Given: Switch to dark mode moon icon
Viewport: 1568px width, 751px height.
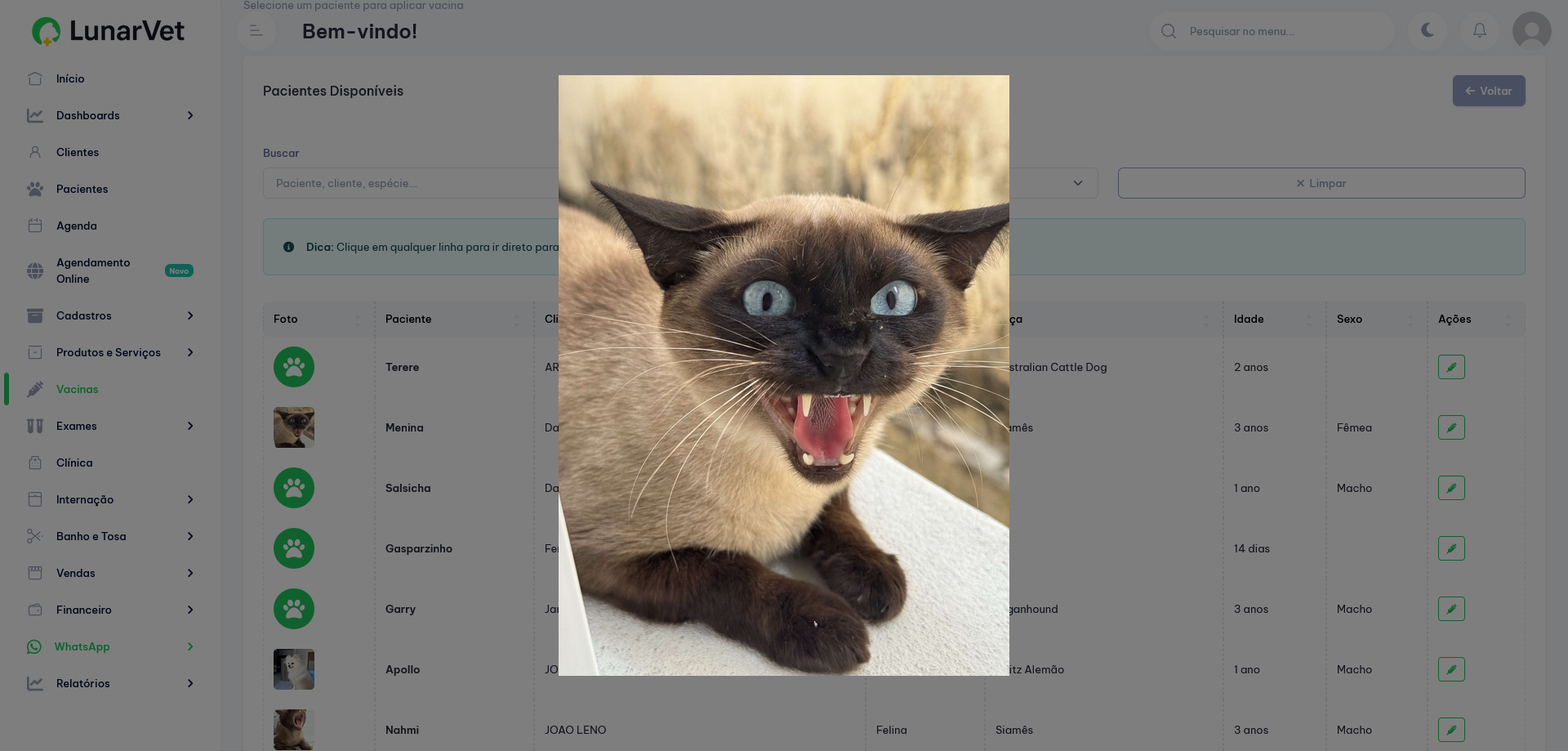Looking at the screenshot, I should [x=1428, y=30].
